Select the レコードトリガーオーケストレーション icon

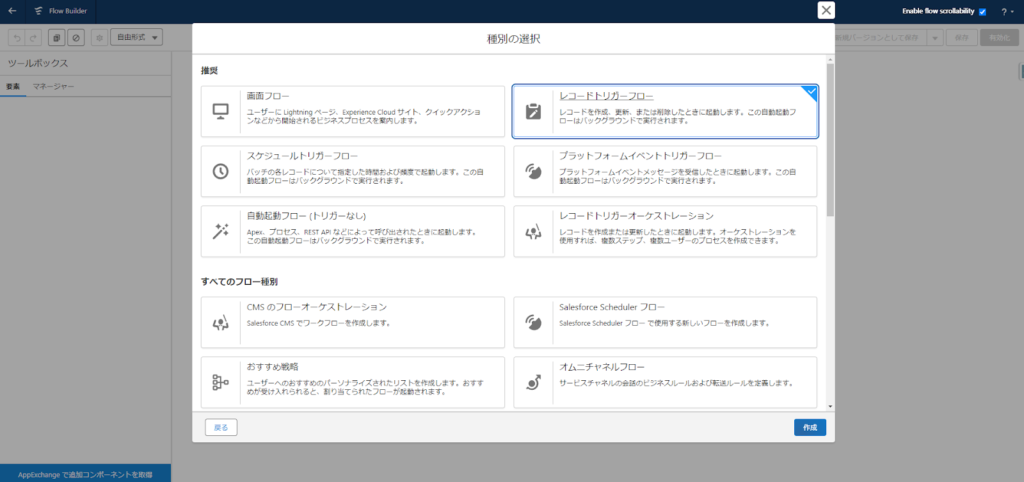pyautogui.click(x=533, y=231)
